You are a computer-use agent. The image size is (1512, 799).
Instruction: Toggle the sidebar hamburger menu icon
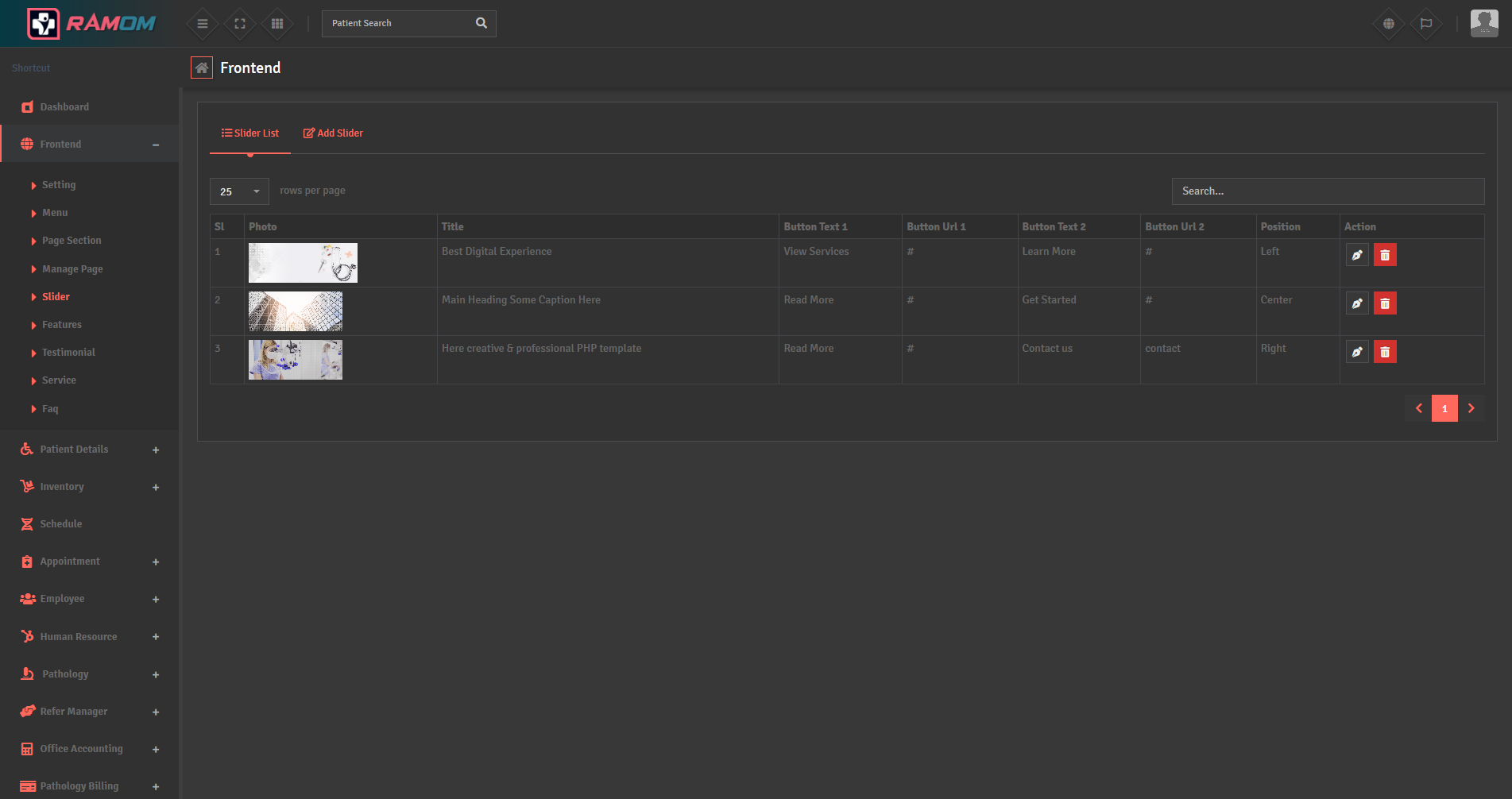(202, 23)
